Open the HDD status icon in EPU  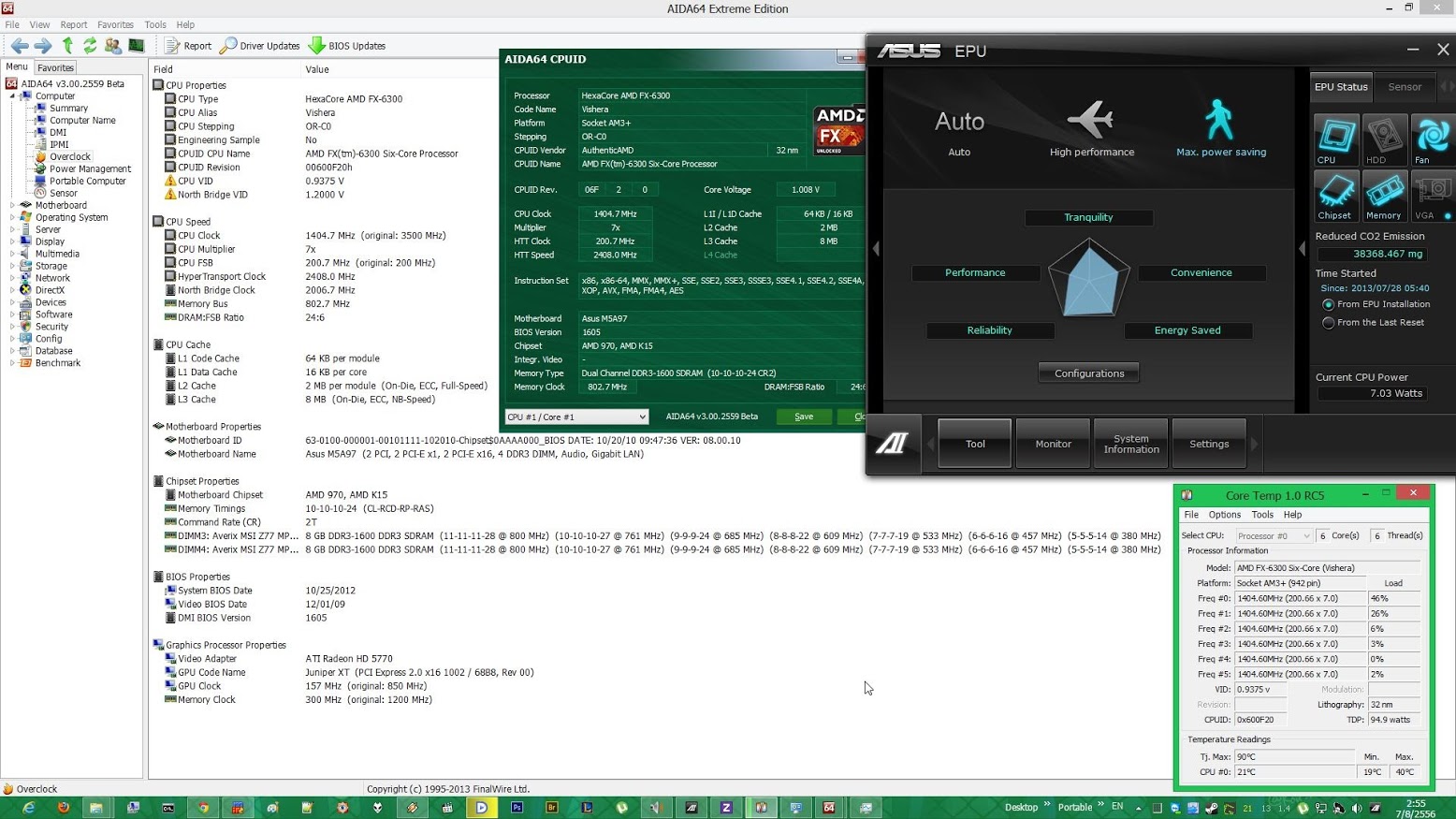[x=1384, y=139]
